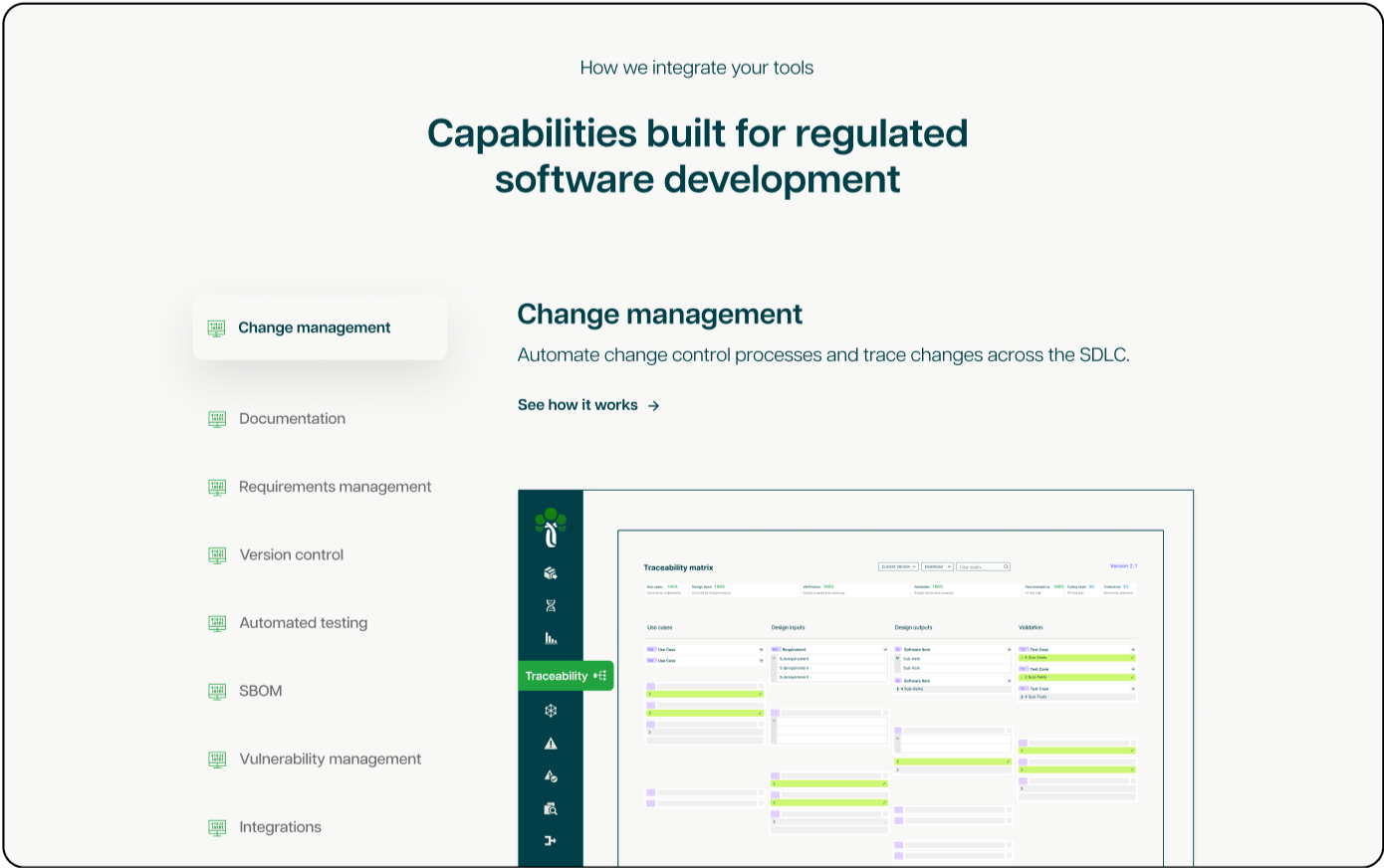The image size is (1384, 868).
Task: Select the Documentation tab
Action: tap(292, 419)
